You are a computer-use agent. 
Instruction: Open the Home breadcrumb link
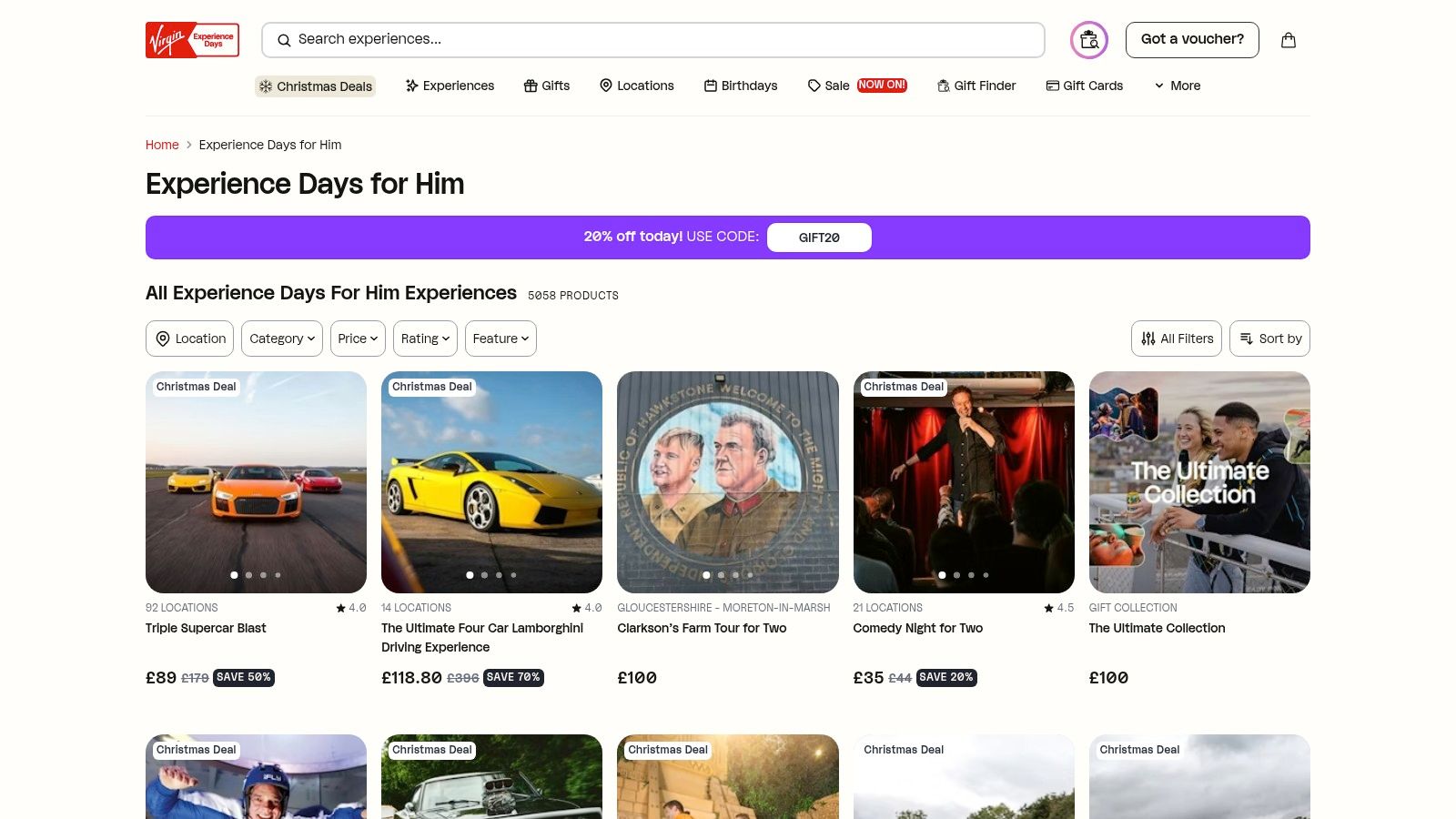click(x=162, y=145)
